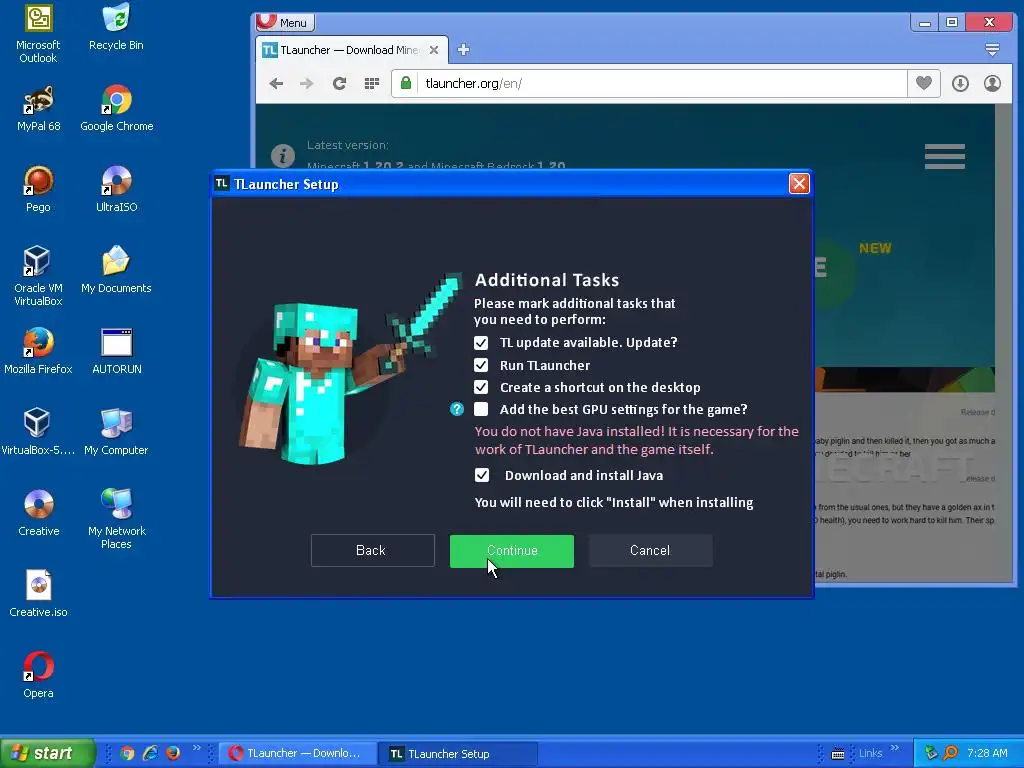The height and width of the screenshot is (768, 1024).
Task: Click the green Continue button
Action: pos(512,551)
